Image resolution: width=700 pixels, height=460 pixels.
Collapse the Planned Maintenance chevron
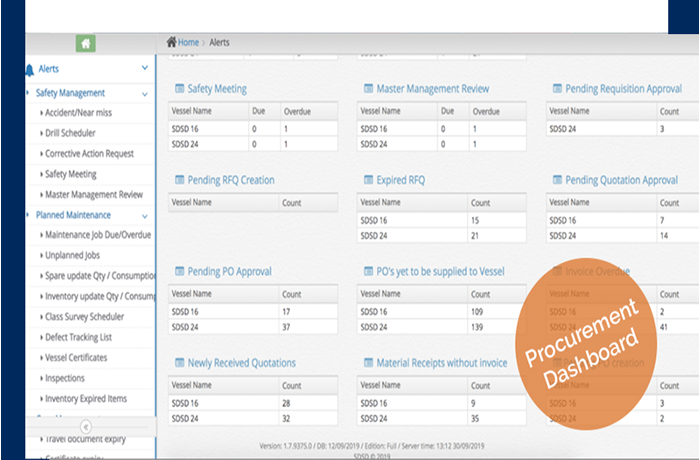(x=145, y=216)
